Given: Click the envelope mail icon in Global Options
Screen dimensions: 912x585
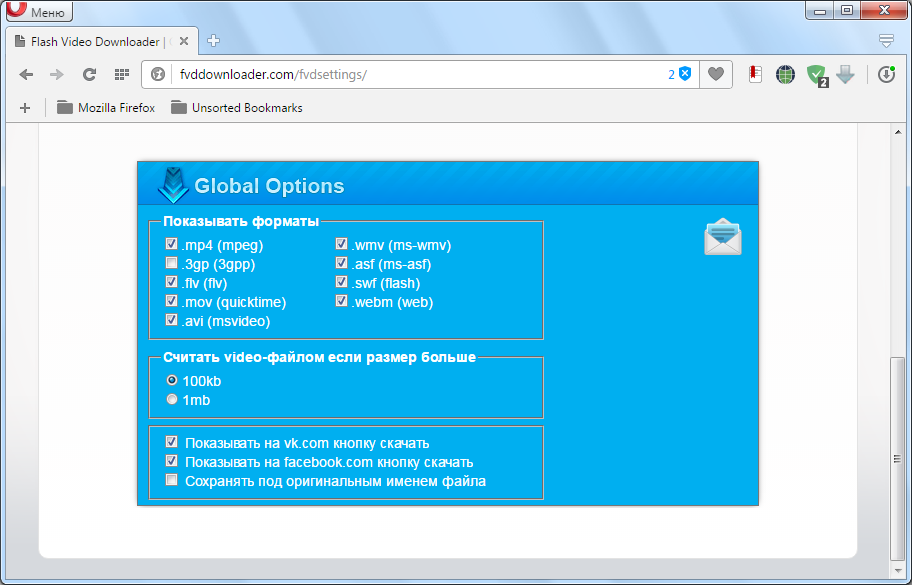Looking at the screenshot, I should [x=722, y=237].
